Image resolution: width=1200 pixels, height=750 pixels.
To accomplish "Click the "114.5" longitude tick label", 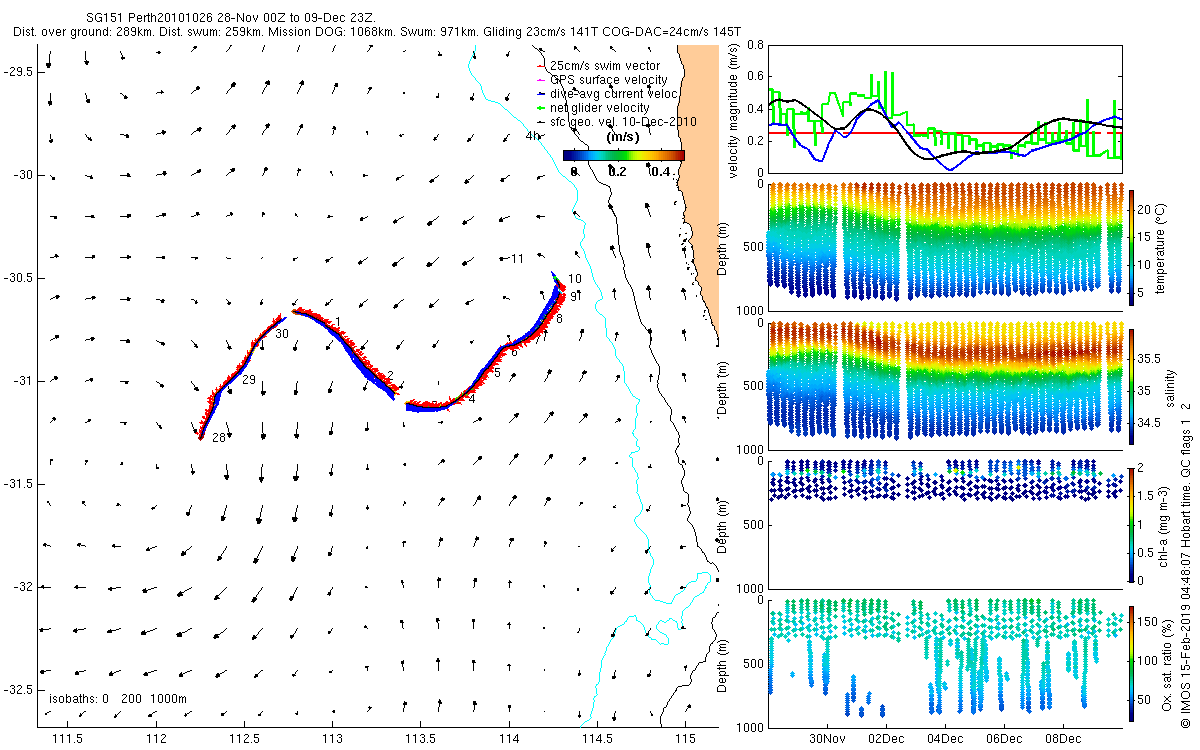I will pos(597,739).
